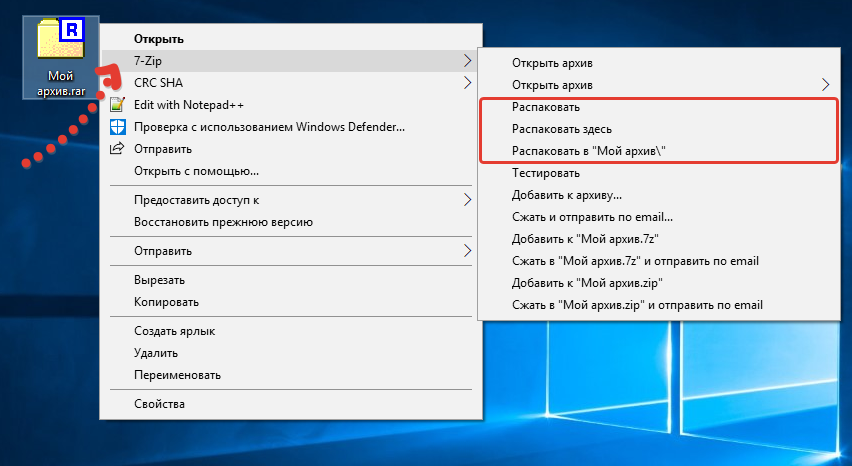852x466 pixels.
Task: Click the share icon beside Отправить
Action: [x=117, y=148]
